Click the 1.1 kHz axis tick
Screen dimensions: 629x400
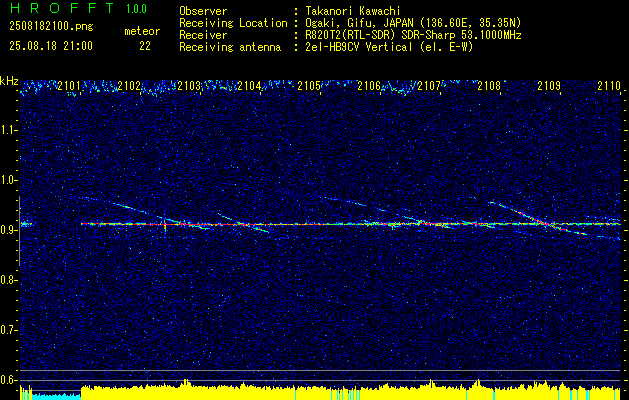pyautogui.click(x=8, y=130)
